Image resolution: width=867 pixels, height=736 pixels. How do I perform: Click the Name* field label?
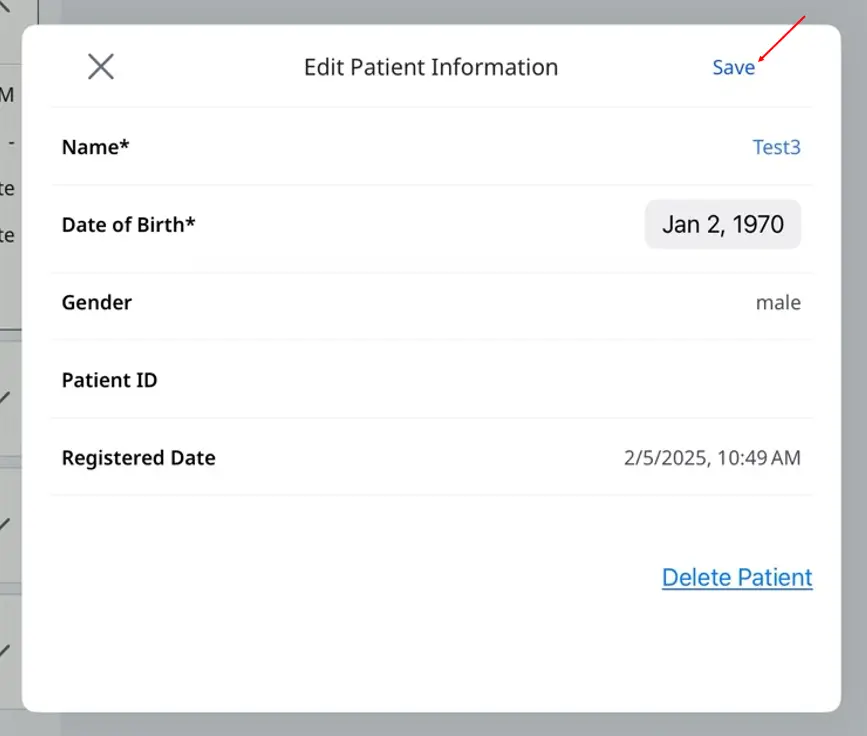[95, 147]
